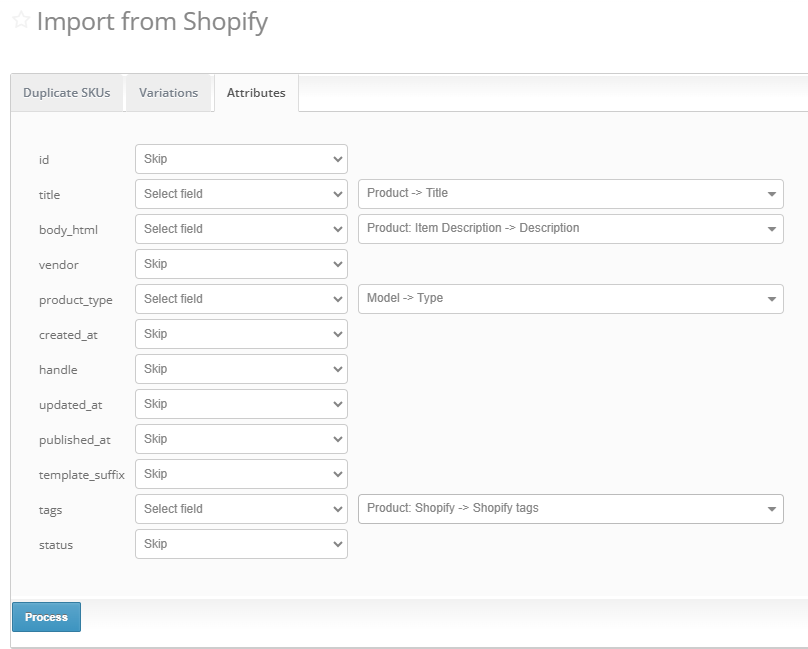808x649 pixels.
Task: Click the status attribute label
Action: [56, 545]
